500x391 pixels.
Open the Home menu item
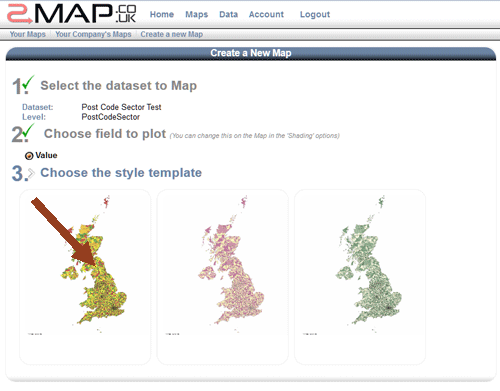pyautogui.click(x=162, y=14)
